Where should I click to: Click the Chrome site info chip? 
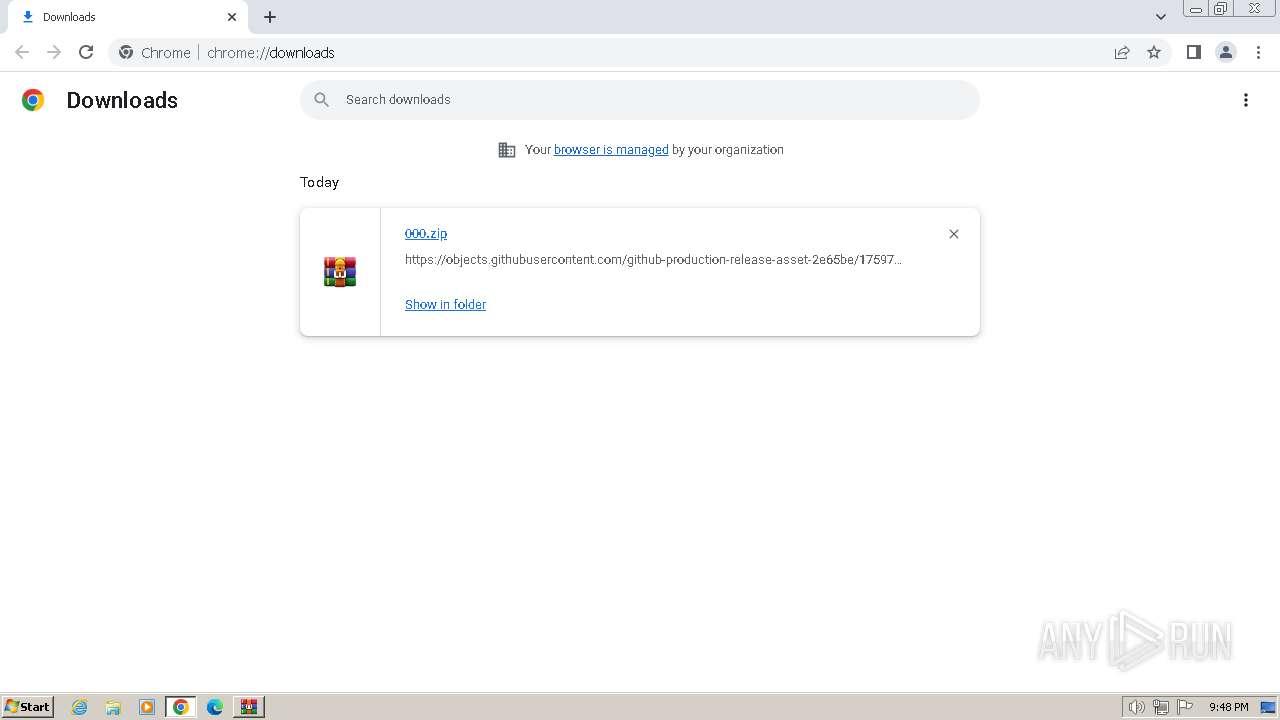click(155, 52)
